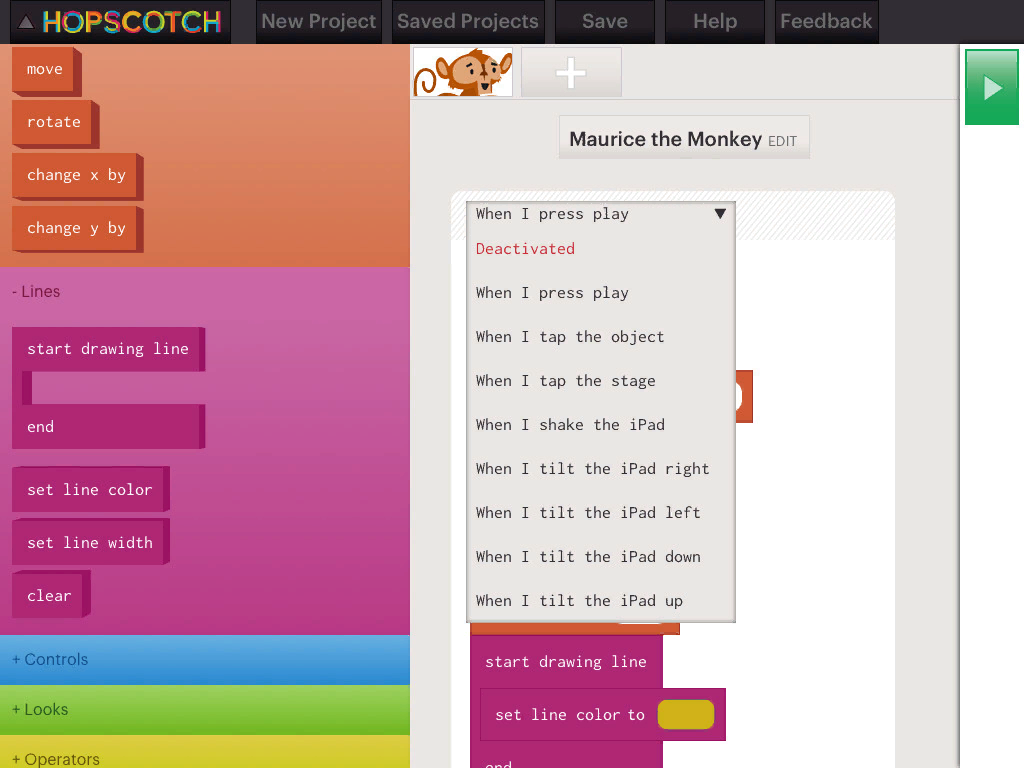Collapse the Lines category
1024x768 pixels.
36,292
